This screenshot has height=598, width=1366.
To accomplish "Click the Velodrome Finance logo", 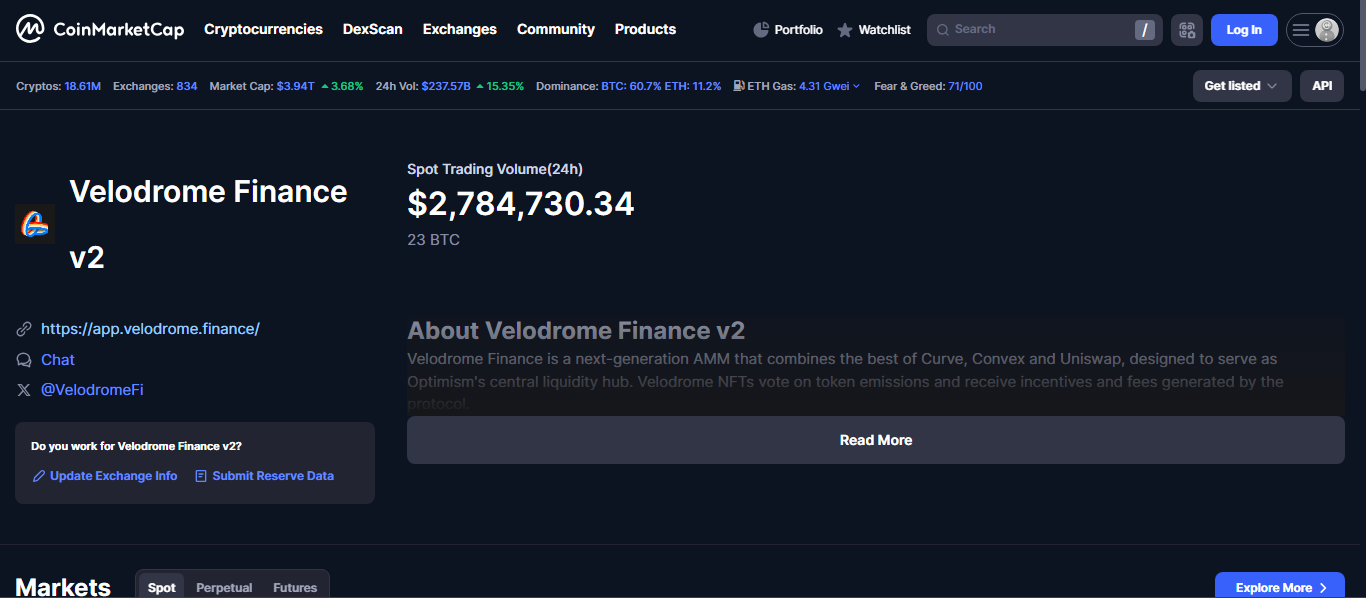I will click(35, 224).
